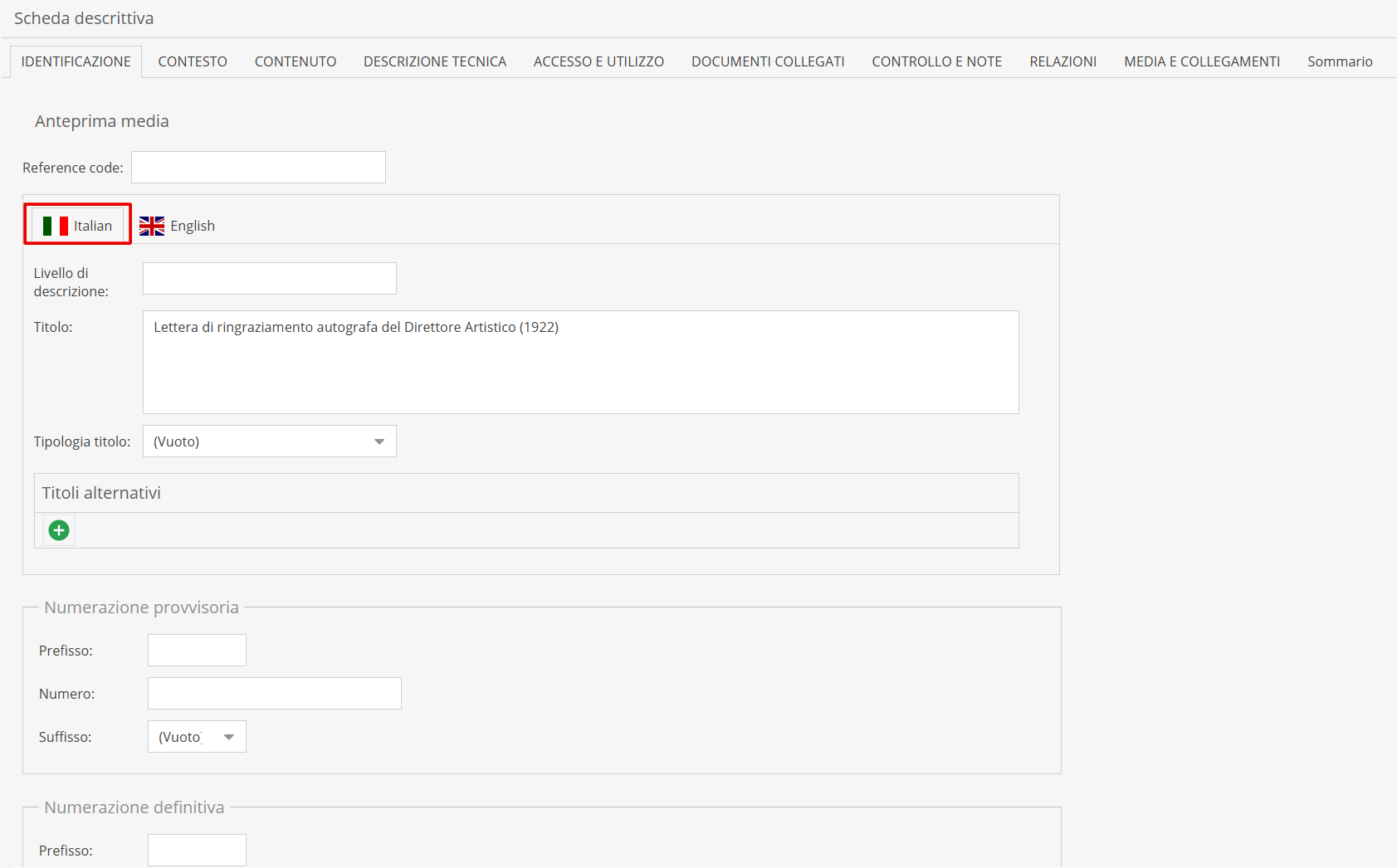Screen dimensions: 1397x868
Task: Open the Tipologia titolo dropdown
Action: (x=269, y=441)
